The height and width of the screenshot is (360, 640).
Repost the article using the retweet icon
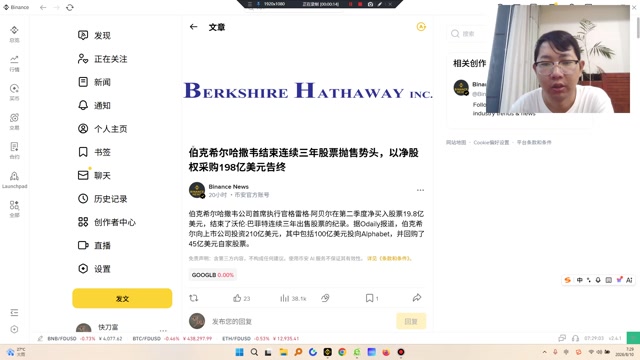(x=193, y=298)
